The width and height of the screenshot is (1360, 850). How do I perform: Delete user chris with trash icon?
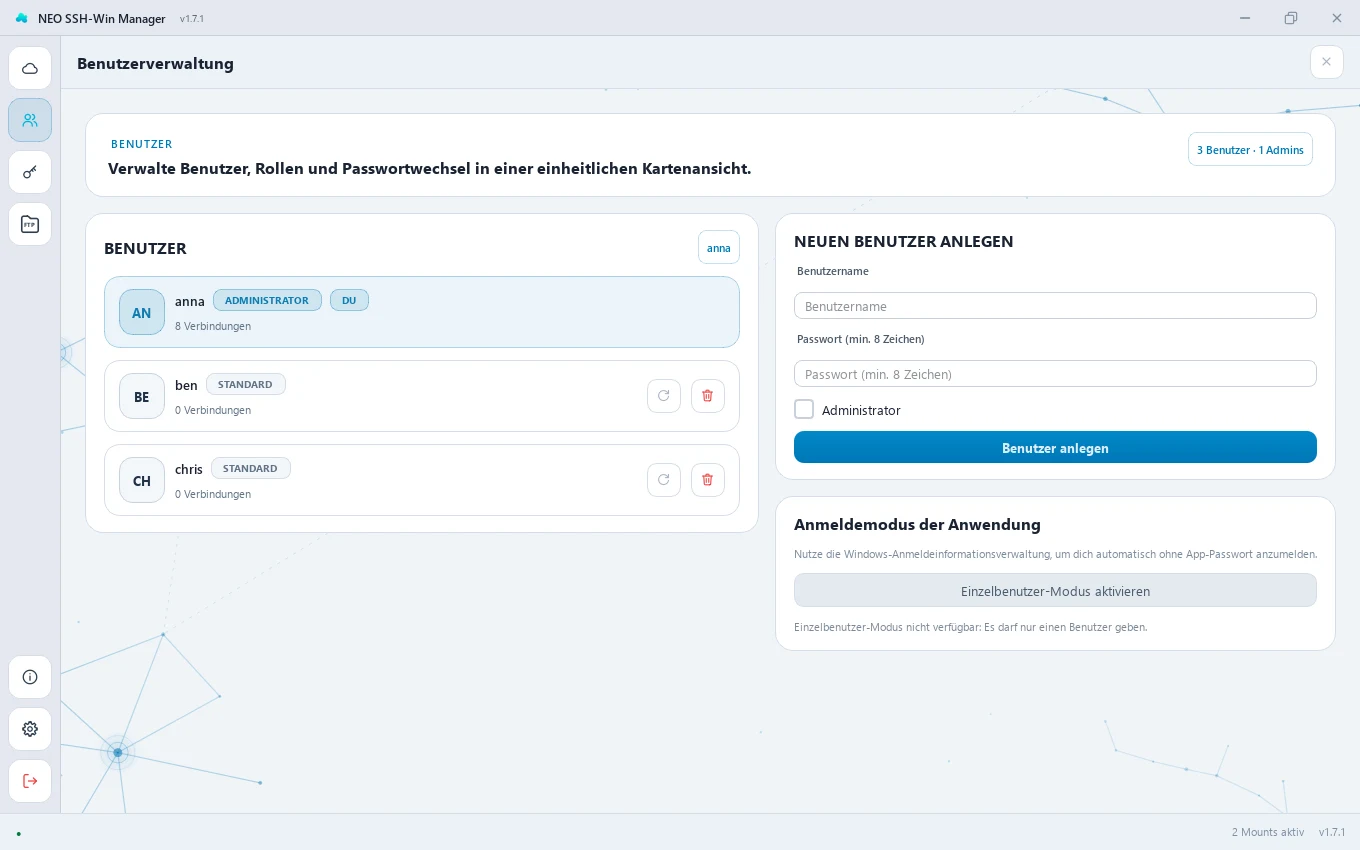pyautogui.click(x=708, y=480)
